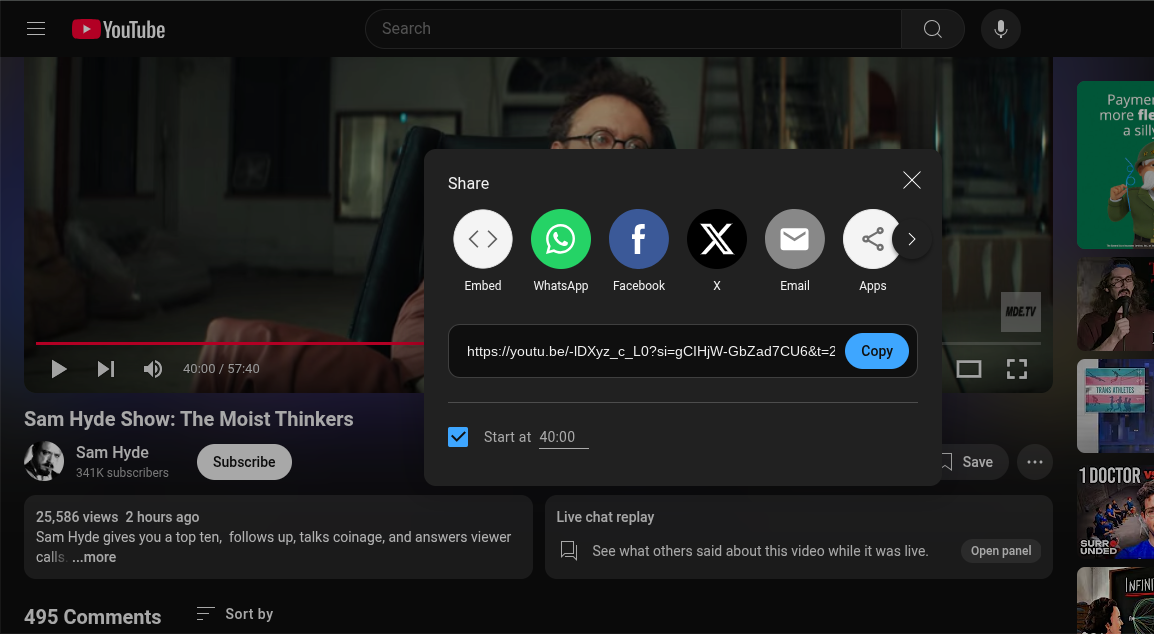Image resolution: width=1154 pixels, height=634 pixels.
Task: Copy the share link
Action: pyautogui.click(x=877, y=351)
